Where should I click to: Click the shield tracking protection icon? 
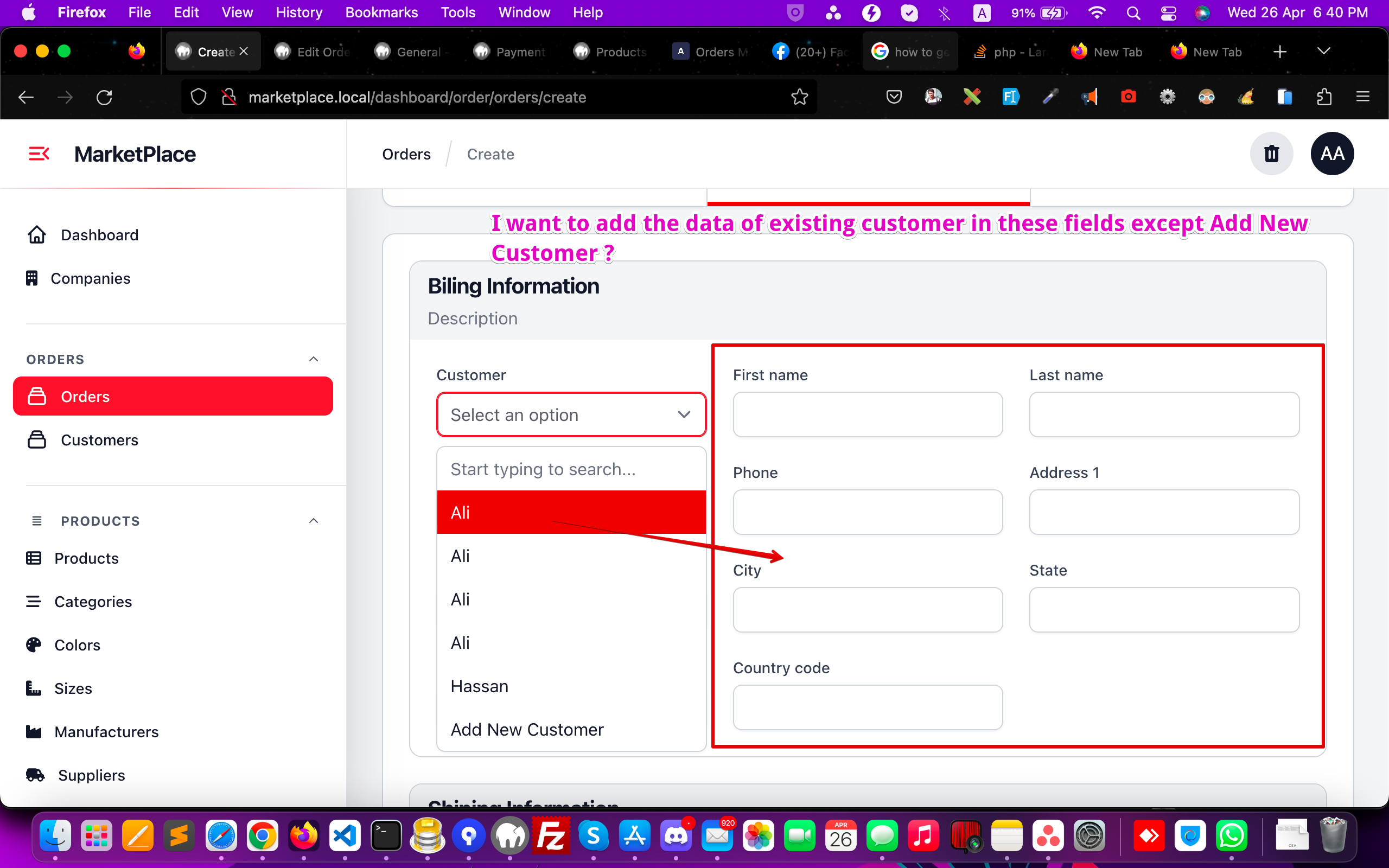[x=197, y=97]
